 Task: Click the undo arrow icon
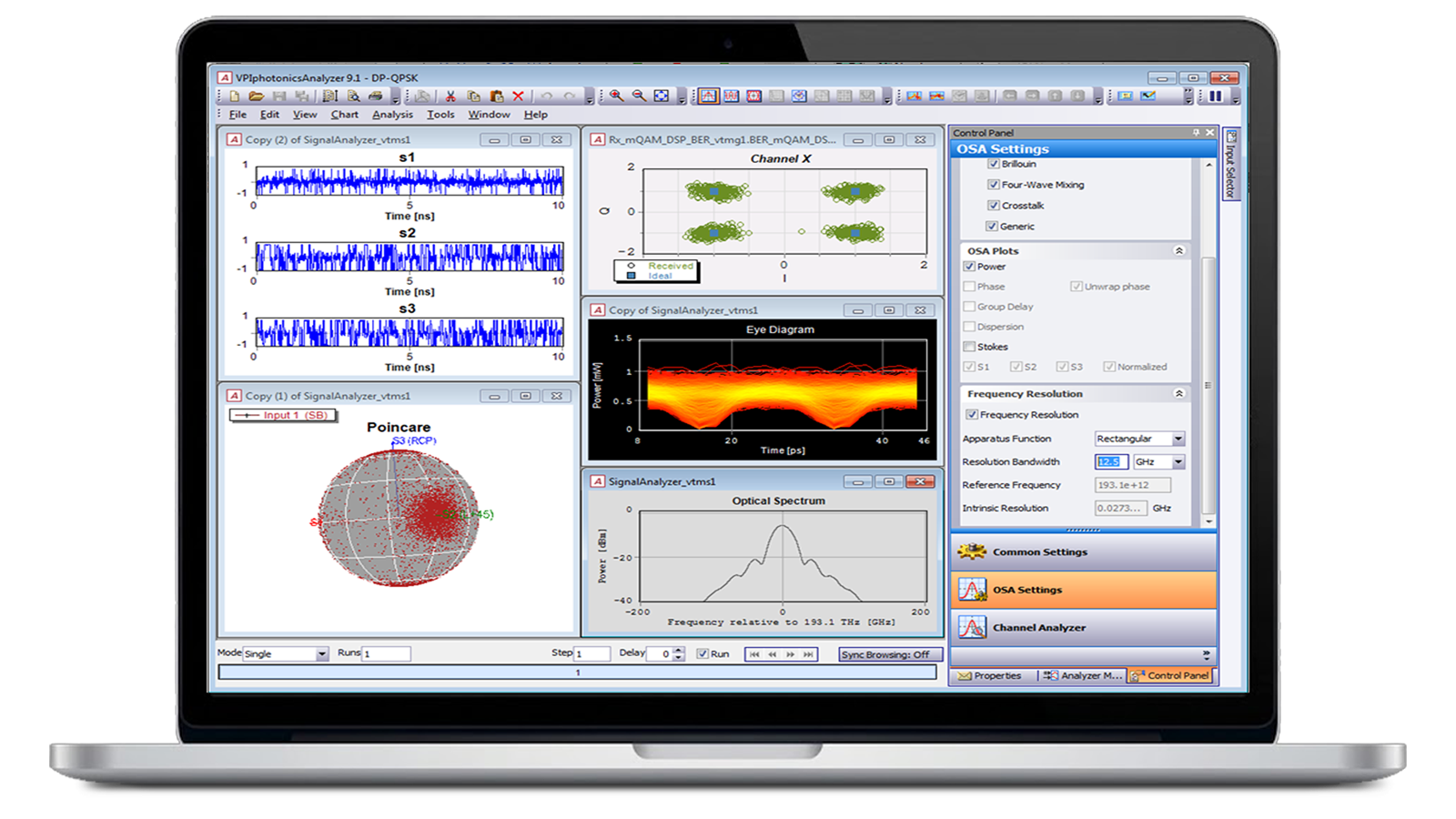[x=546, y=96]
